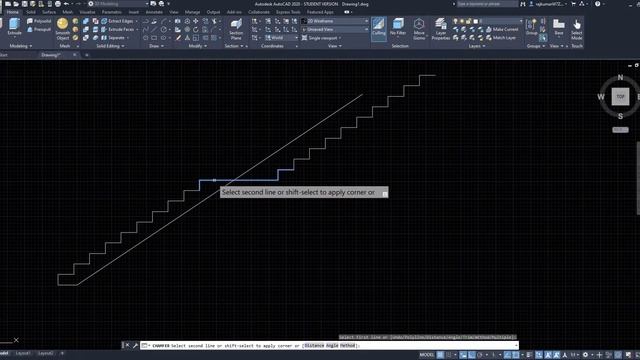Open the Section Plane tool
Image resolution: width=640 pixels, height=360 pixels.
(x=236, y=29)
